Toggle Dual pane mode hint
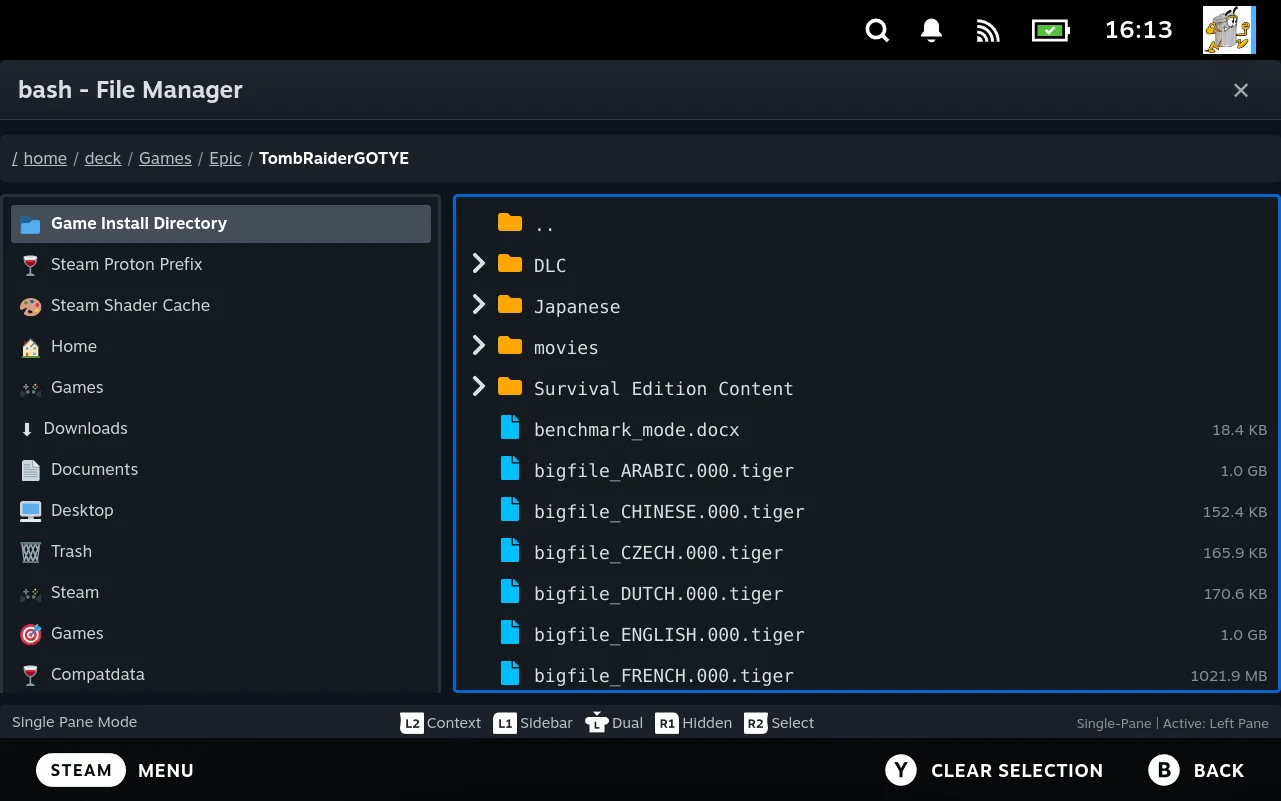The image size is (1281, 801). [614, 723]
